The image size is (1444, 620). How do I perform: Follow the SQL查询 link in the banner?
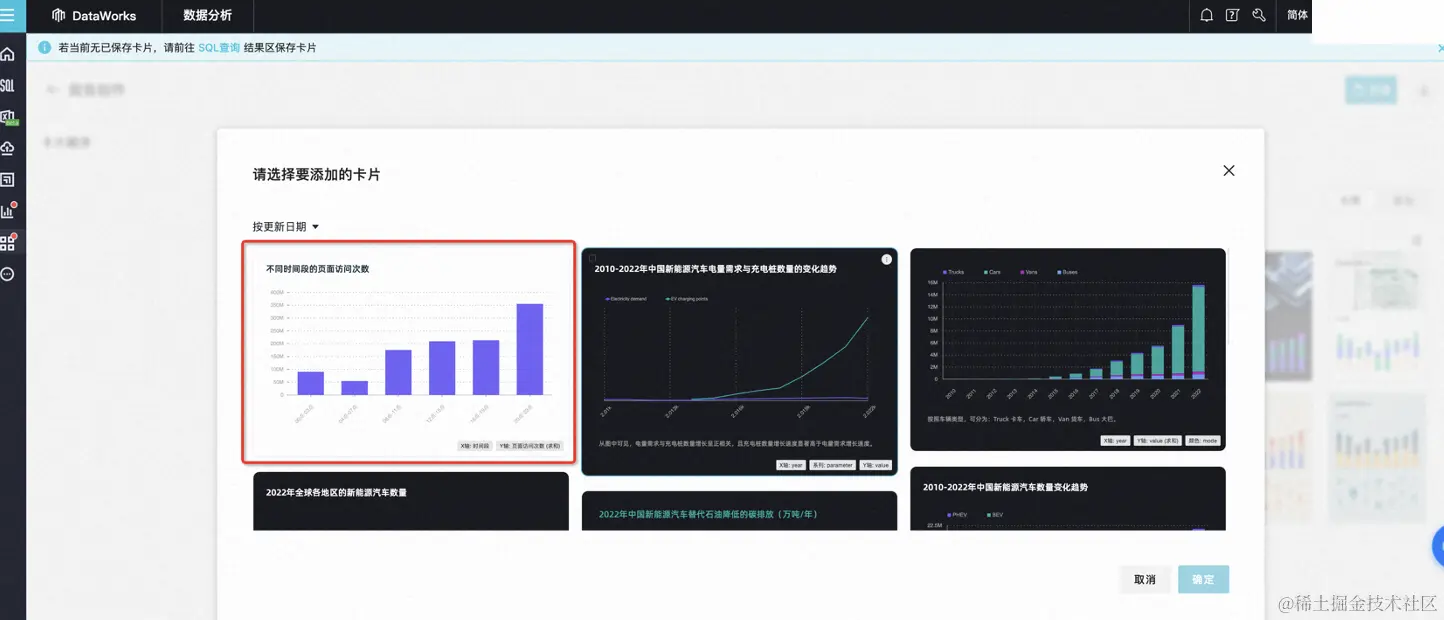tap(219, 47)
